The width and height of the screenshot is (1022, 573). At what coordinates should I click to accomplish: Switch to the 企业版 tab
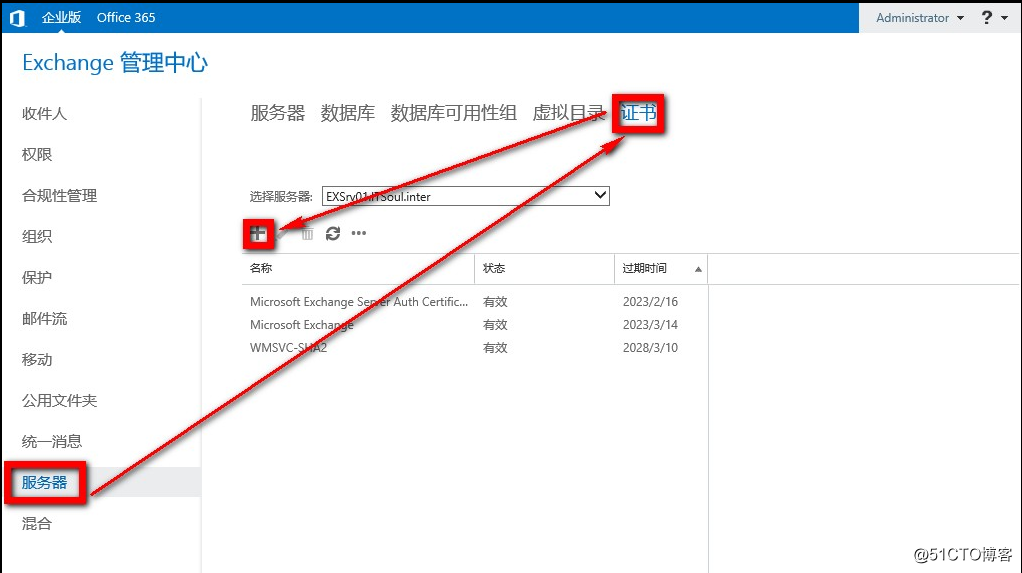tap(61, 18)
